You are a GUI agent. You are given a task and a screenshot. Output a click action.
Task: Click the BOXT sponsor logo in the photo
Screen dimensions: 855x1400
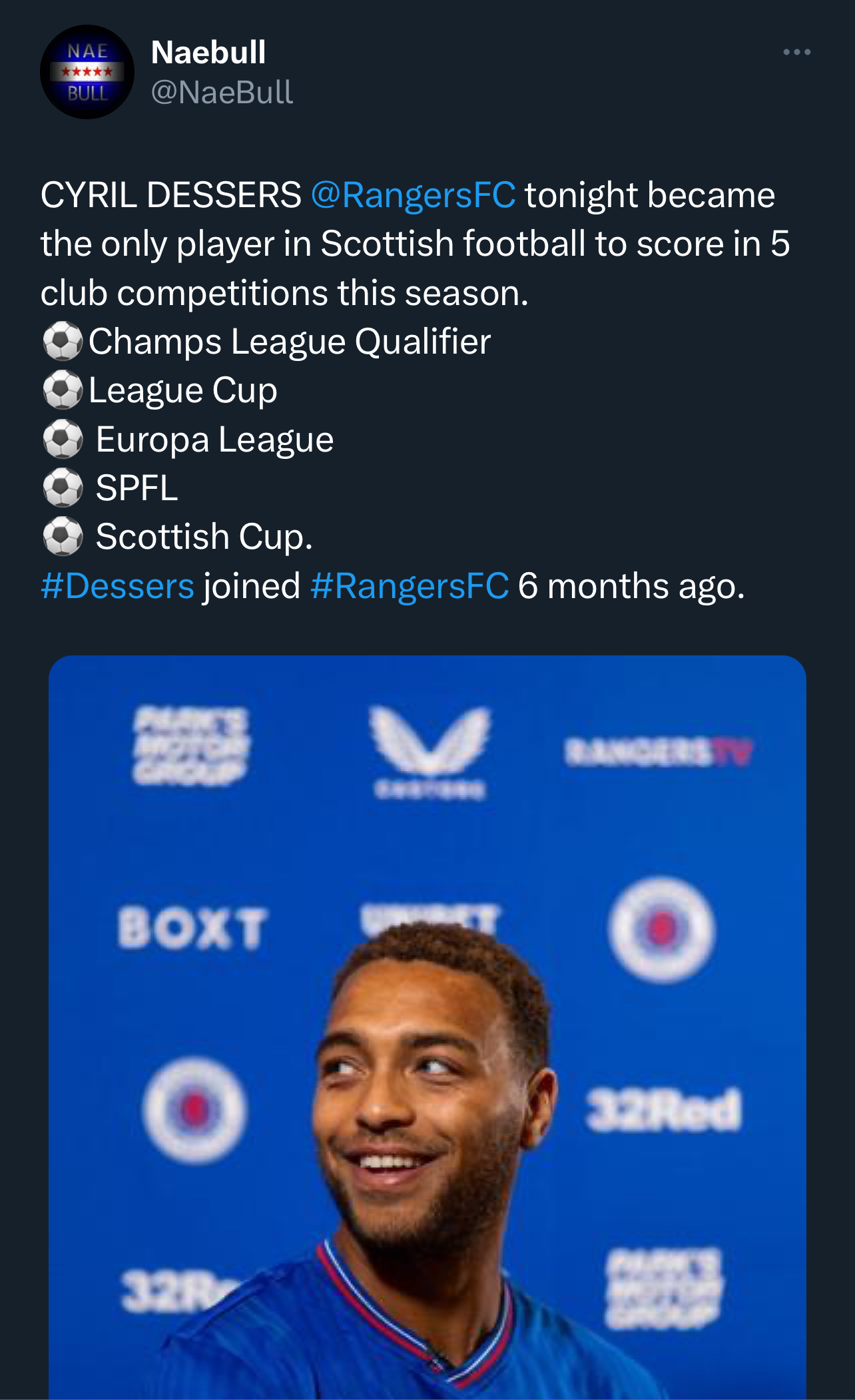(192, 928)
